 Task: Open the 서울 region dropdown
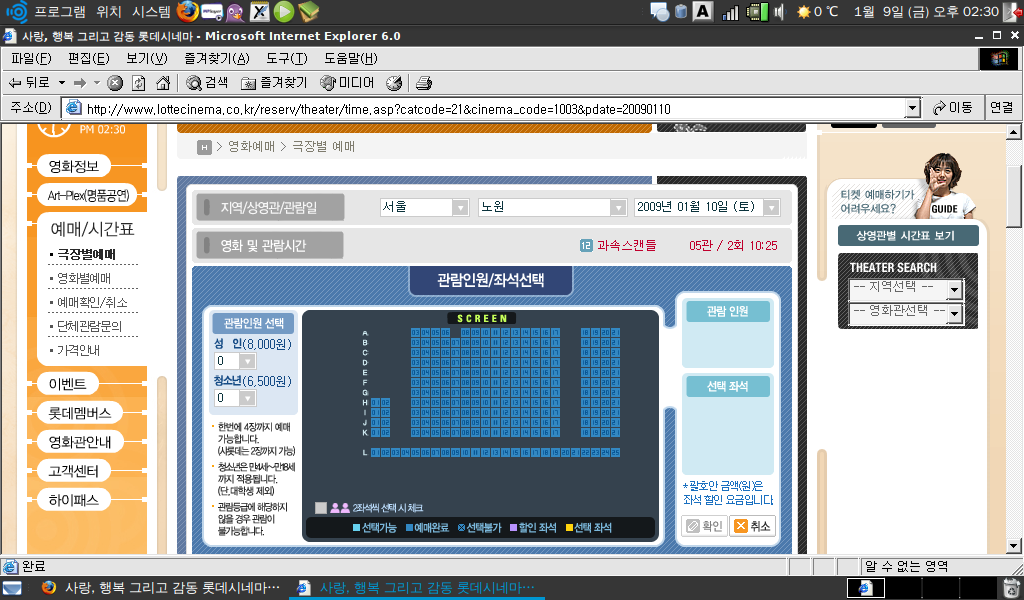pyautogui.click(x=424, y=207)
